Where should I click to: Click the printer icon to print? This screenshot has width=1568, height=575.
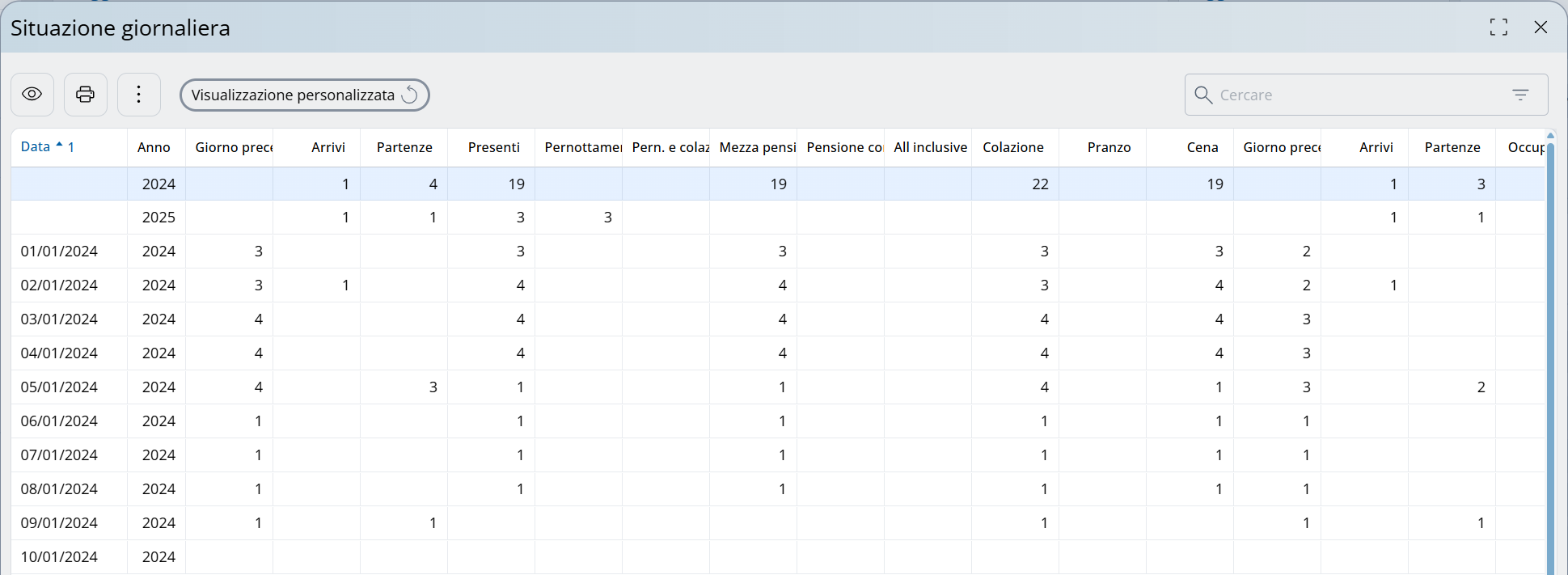(x=85, y=95)
